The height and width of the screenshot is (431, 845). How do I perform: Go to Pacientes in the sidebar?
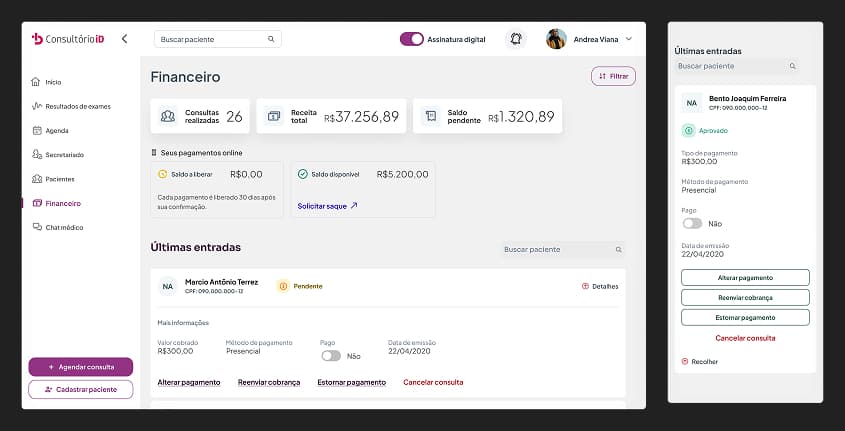[59, 179]
